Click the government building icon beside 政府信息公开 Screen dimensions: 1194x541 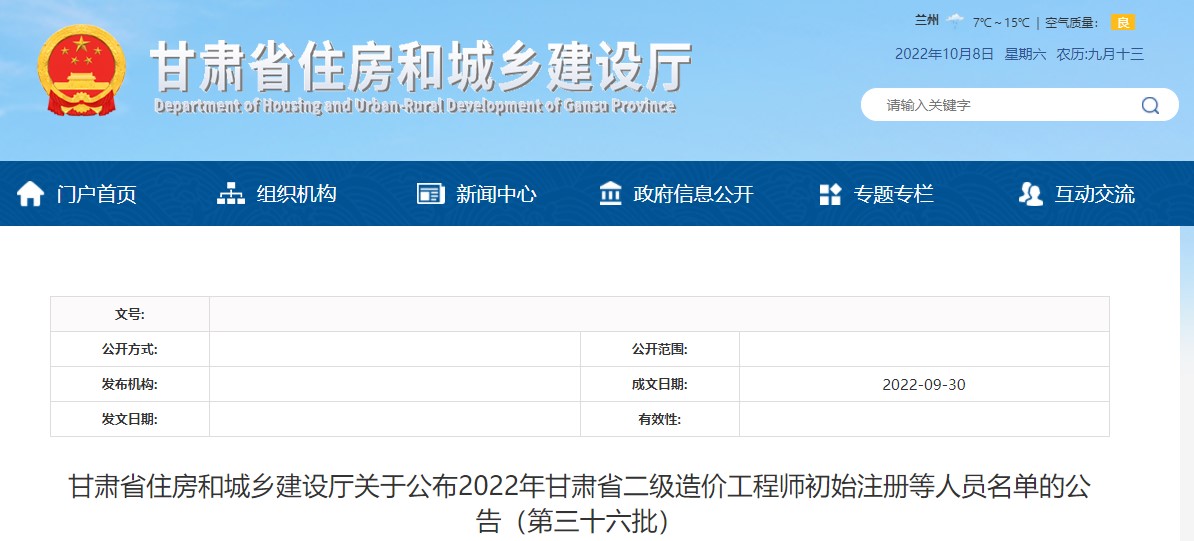coord(610,194)
